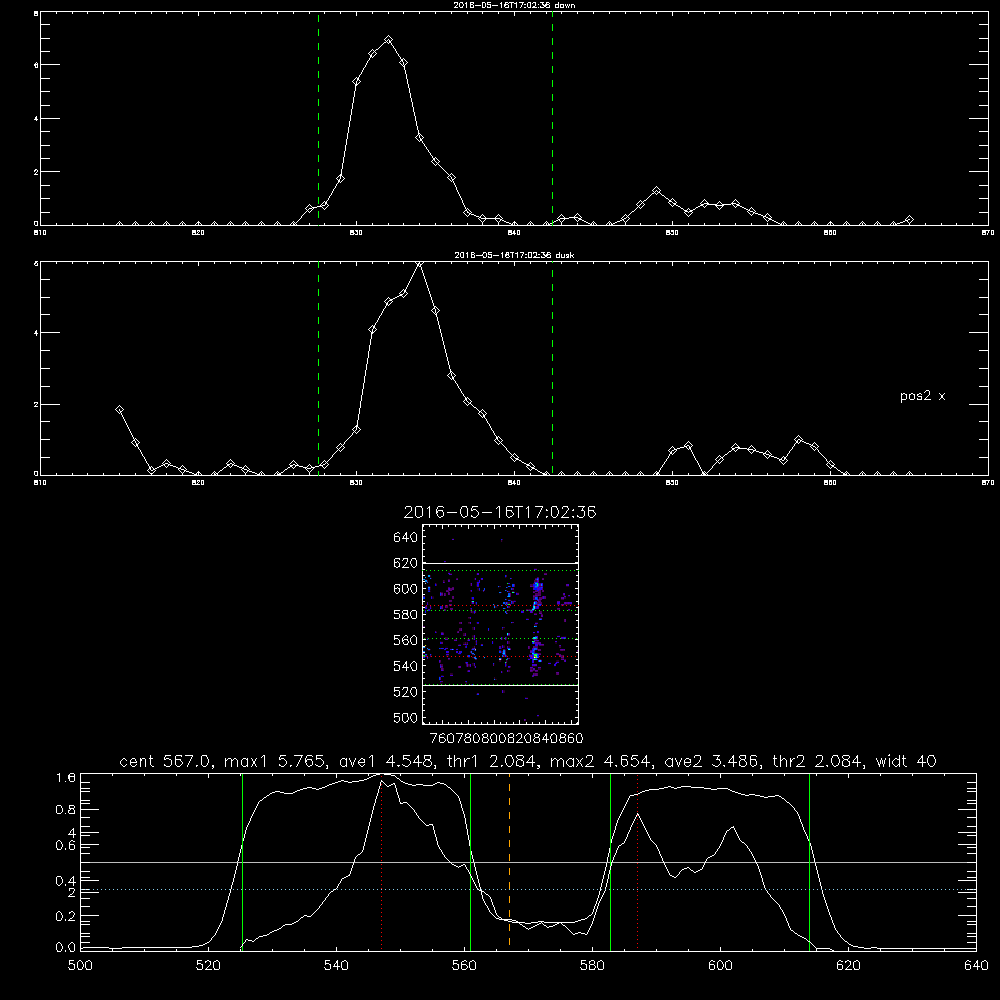Click the green vertical line near 525 in bottom plot
The width and height of the screenshot is (1000, 1000).
(242, 862)
